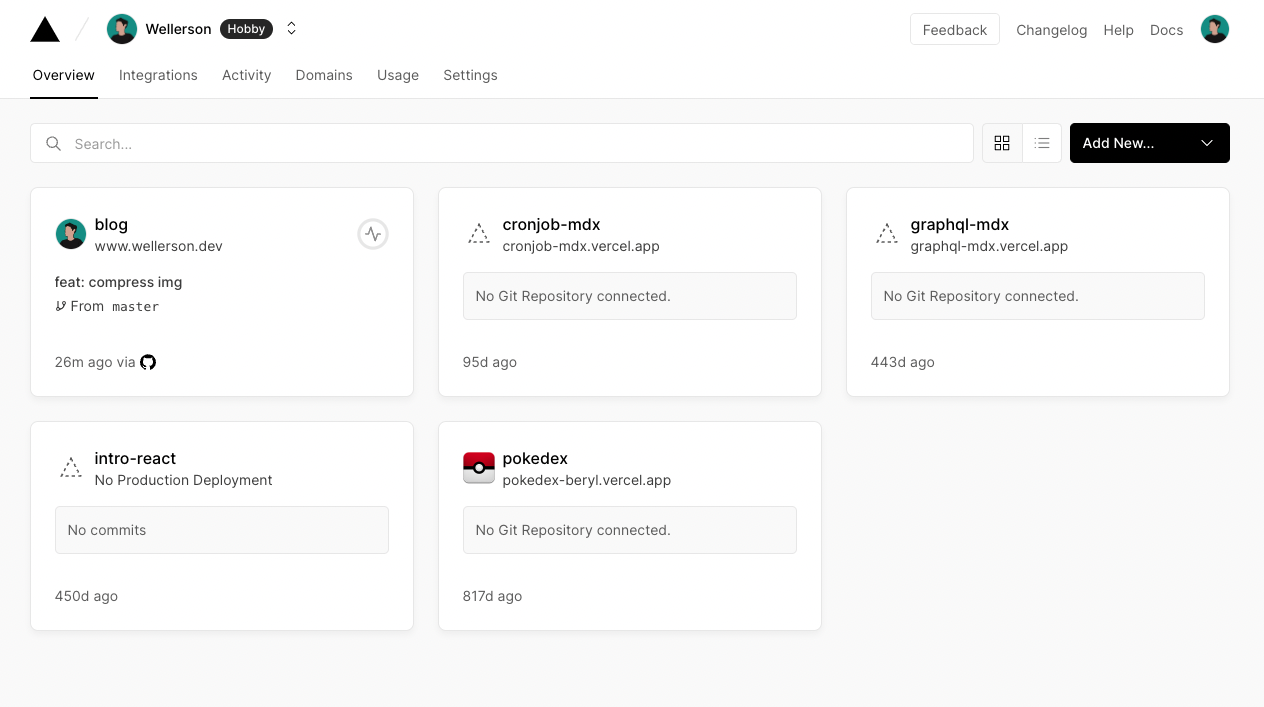Expand the team switcher chevrons
1264x707 pixels.
(291, 29)
